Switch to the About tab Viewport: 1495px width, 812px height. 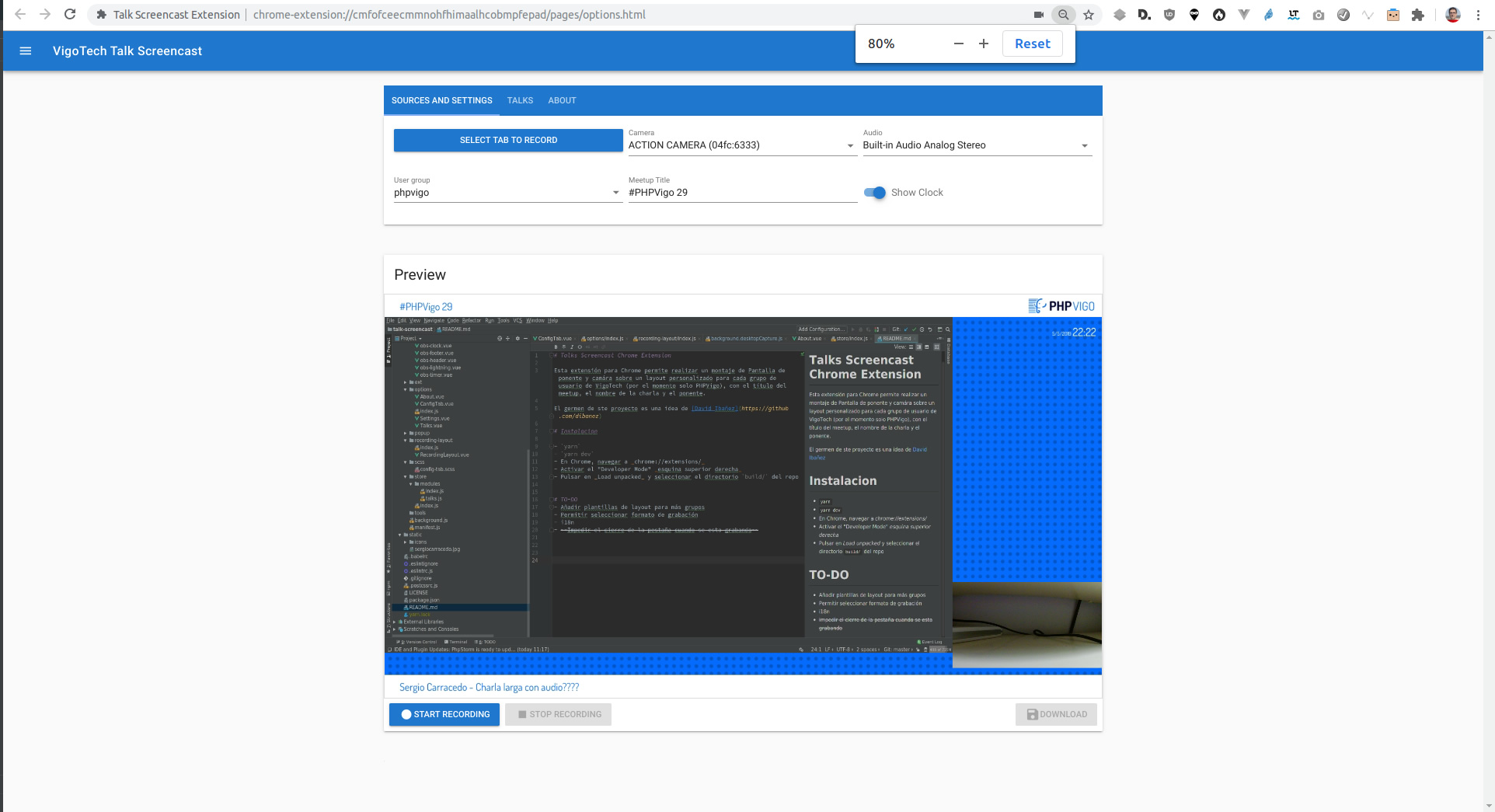tap(562, 101)
